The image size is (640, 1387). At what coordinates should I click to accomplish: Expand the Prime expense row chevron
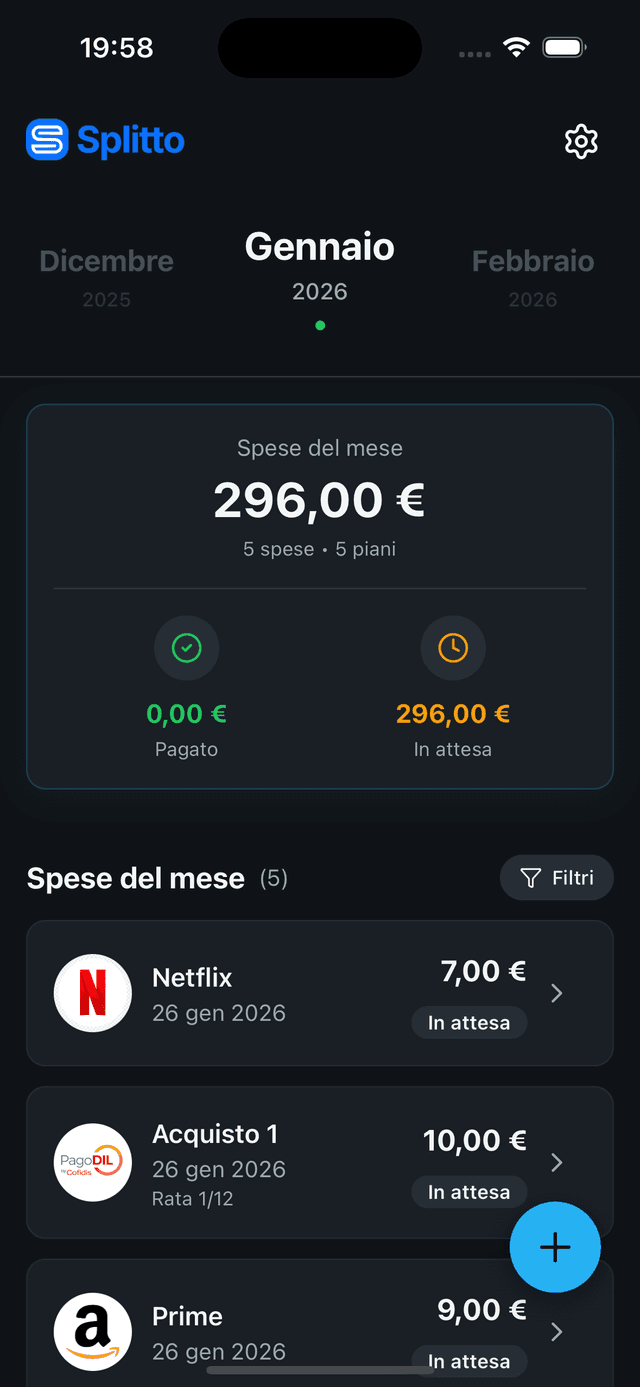click(557, 1331)
